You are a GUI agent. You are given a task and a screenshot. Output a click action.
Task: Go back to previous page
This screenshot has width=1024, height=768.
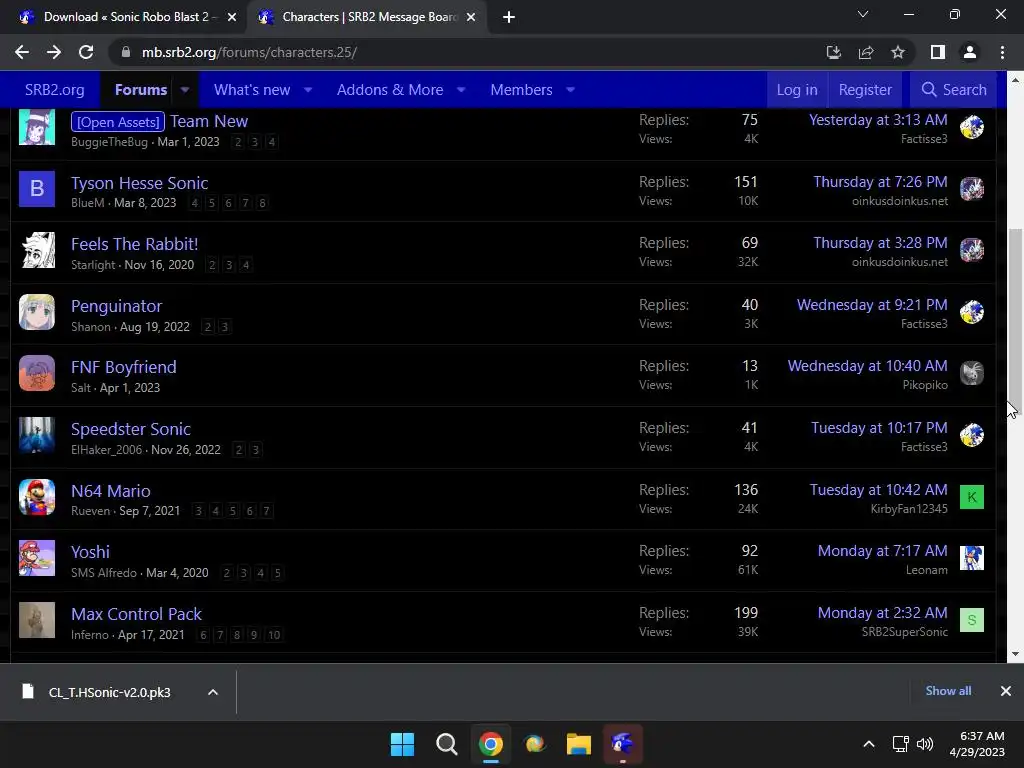coord(22,52)
